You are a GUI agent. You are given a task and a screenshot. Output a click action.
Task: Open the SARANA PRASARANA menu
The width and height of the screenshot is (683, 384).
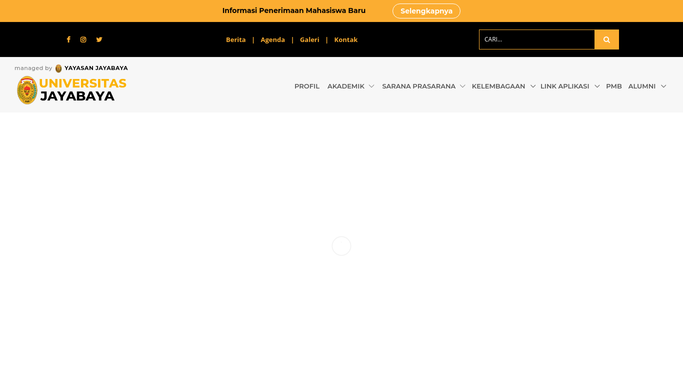419,86
